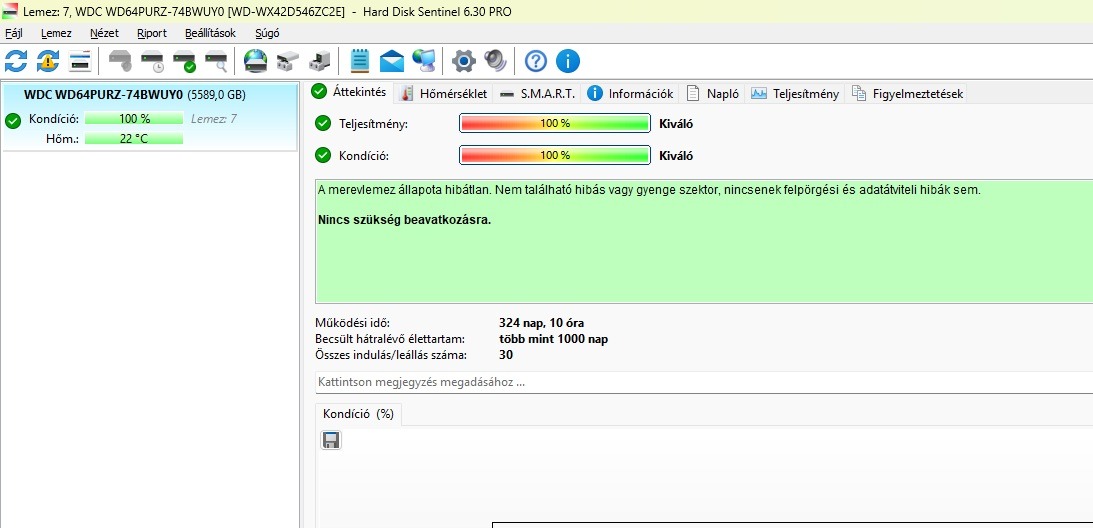Click the speaker sound toolbar icon

click(496, 61)
